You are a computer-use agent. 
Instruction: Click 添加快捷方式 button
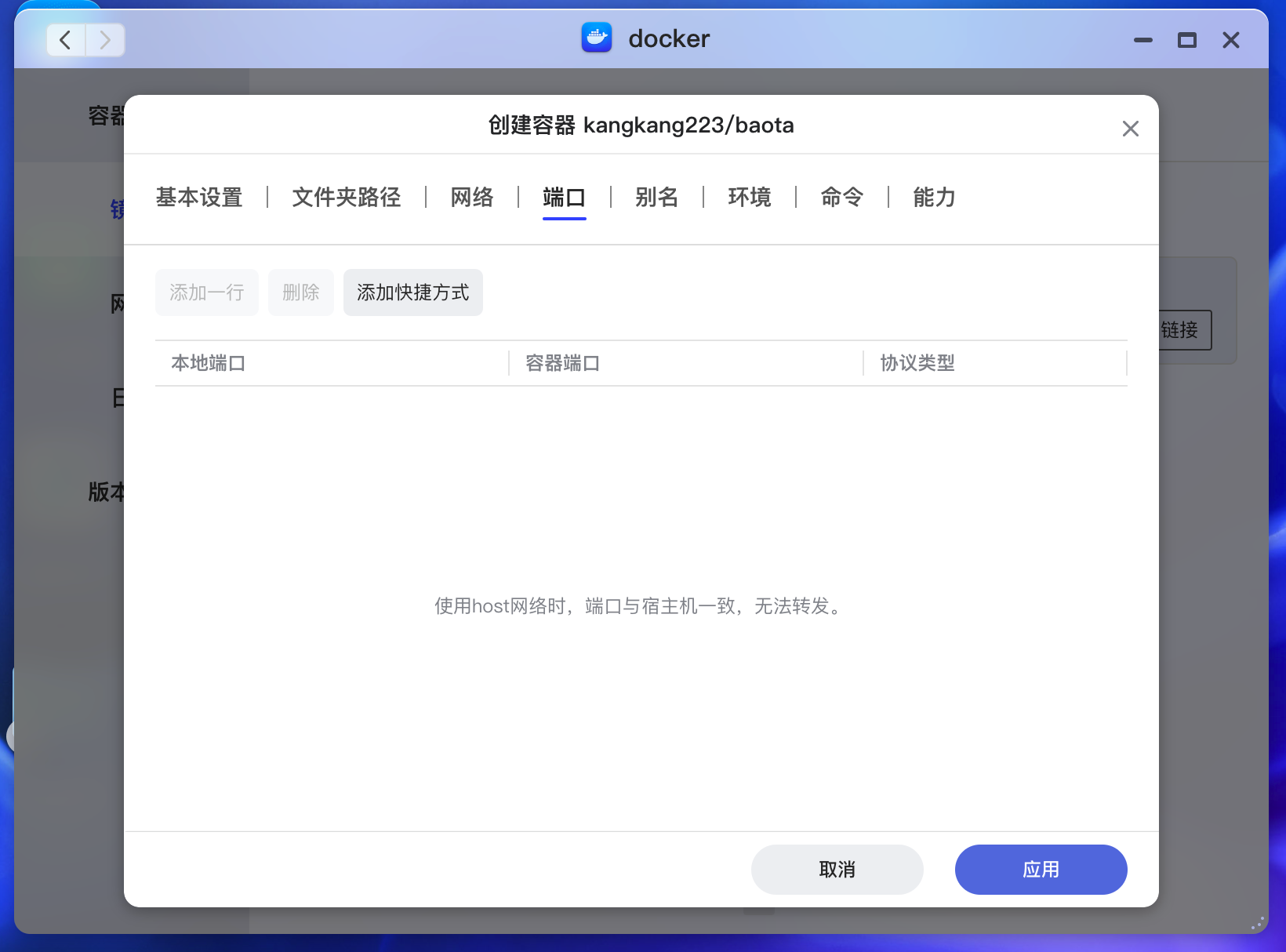[413, 293]
